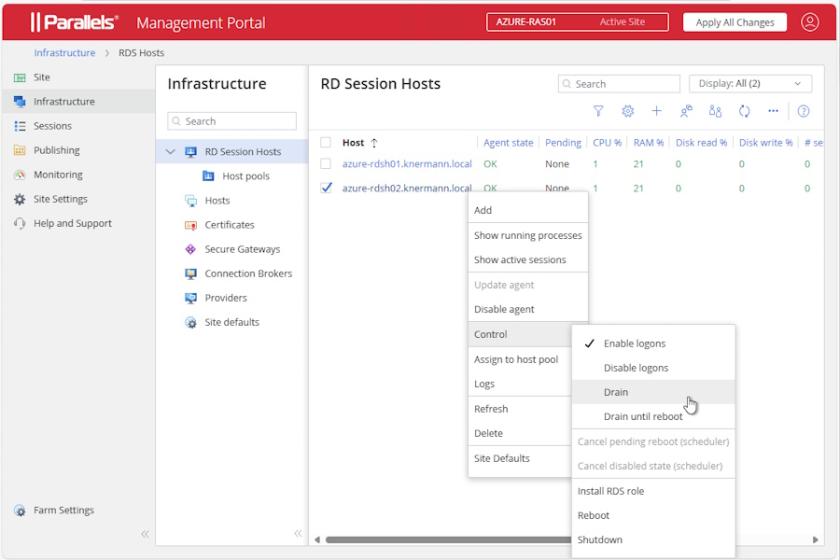Image resolution: width=840 pixels, height=560 pixels.
Task: Open the gear settings icon in toolbar
Action: click(627, 111)
